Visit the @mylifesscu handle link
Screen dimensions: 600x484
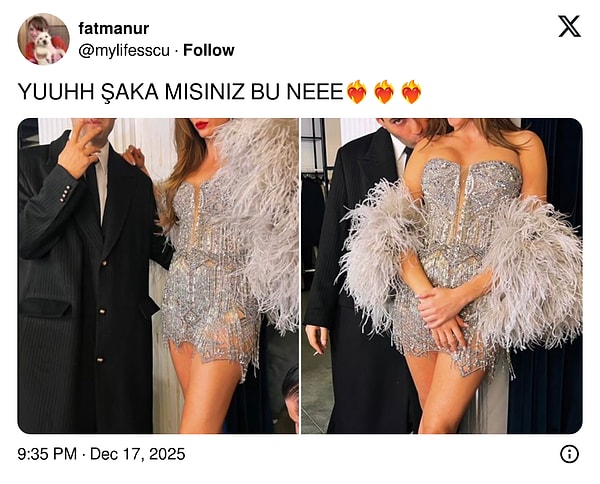click(x=124, y=51)
